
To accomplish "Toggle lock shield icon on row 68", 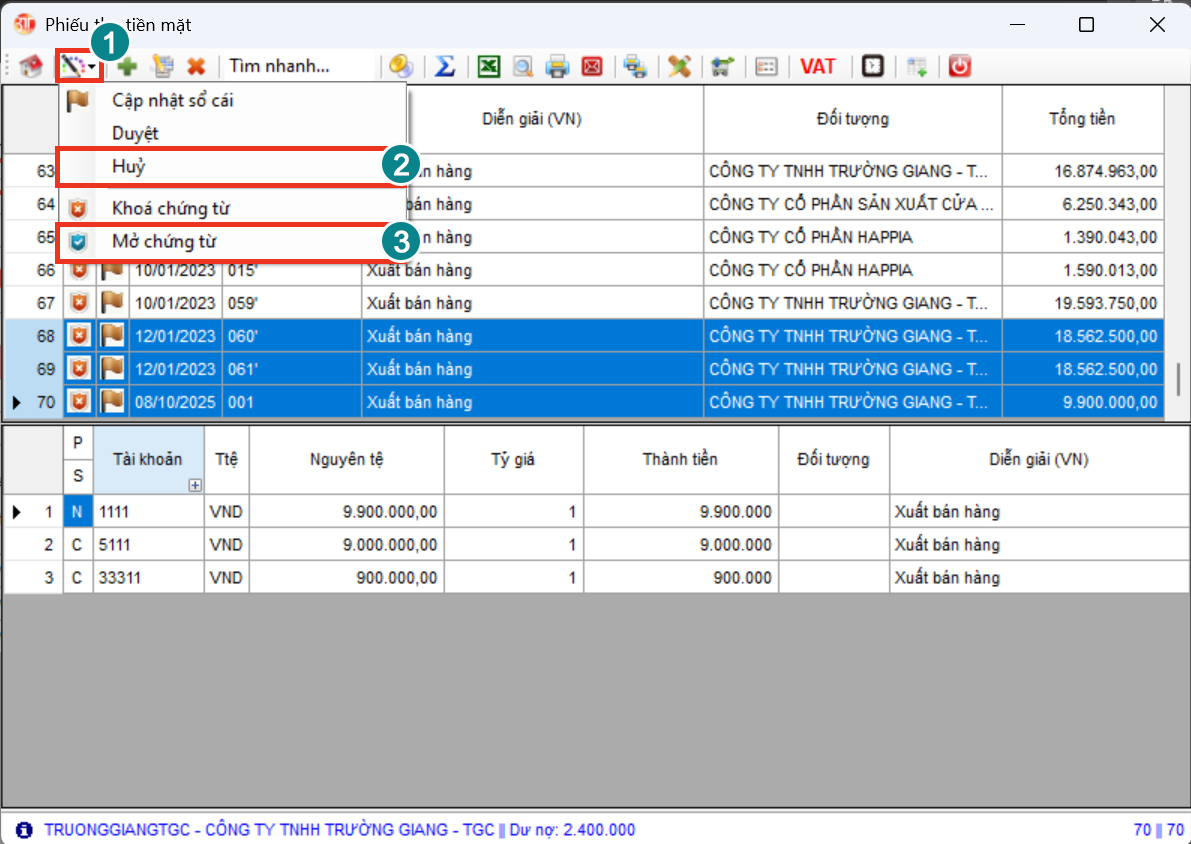I will [x=78, y=337].
